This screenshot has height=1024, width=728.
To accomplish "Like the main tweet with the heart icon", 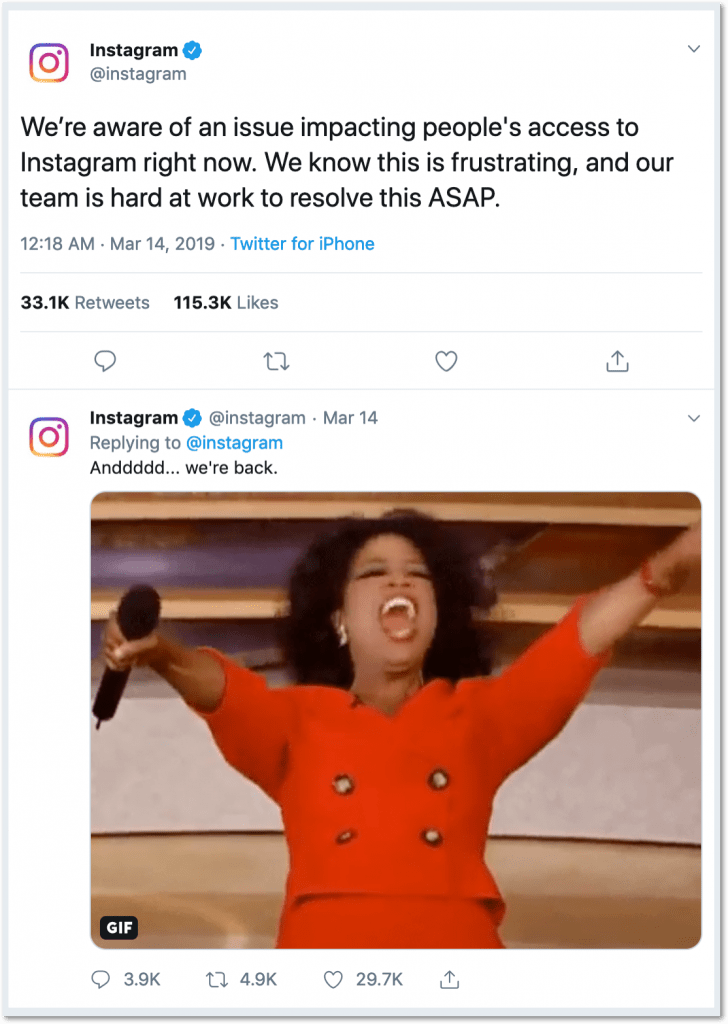I will pyautogui.click(x=447, y=361).
